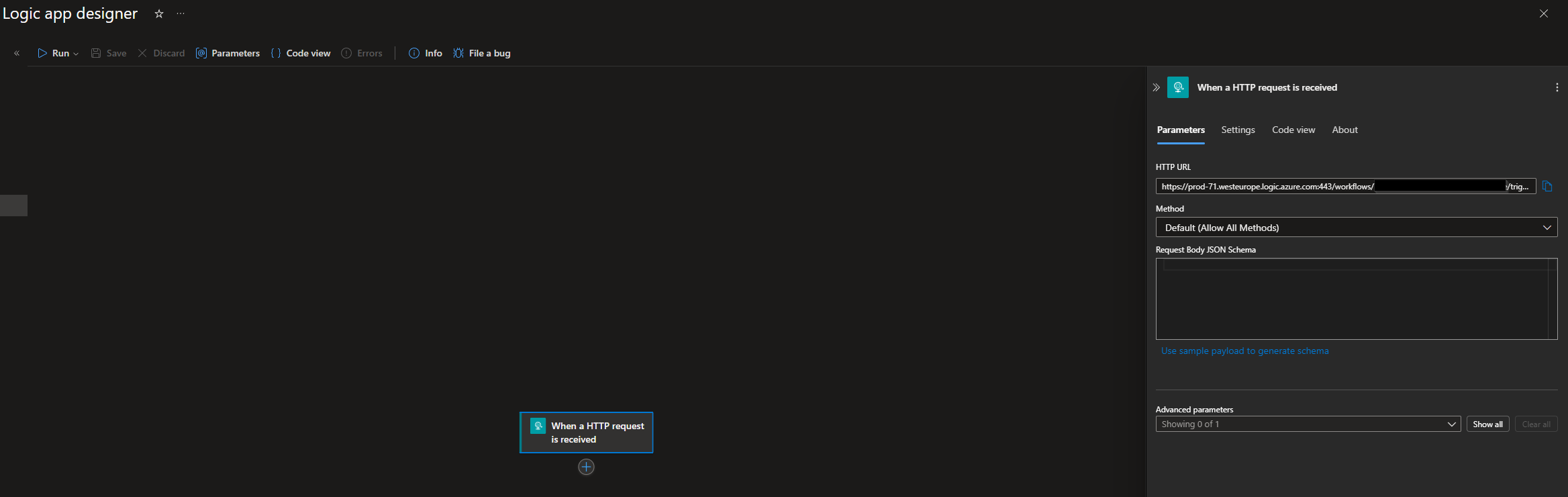Collapse the left menu with double chevron
The width and height of the screenshot is (1568, 497).
pyautogui.click(x=17, y=53)
